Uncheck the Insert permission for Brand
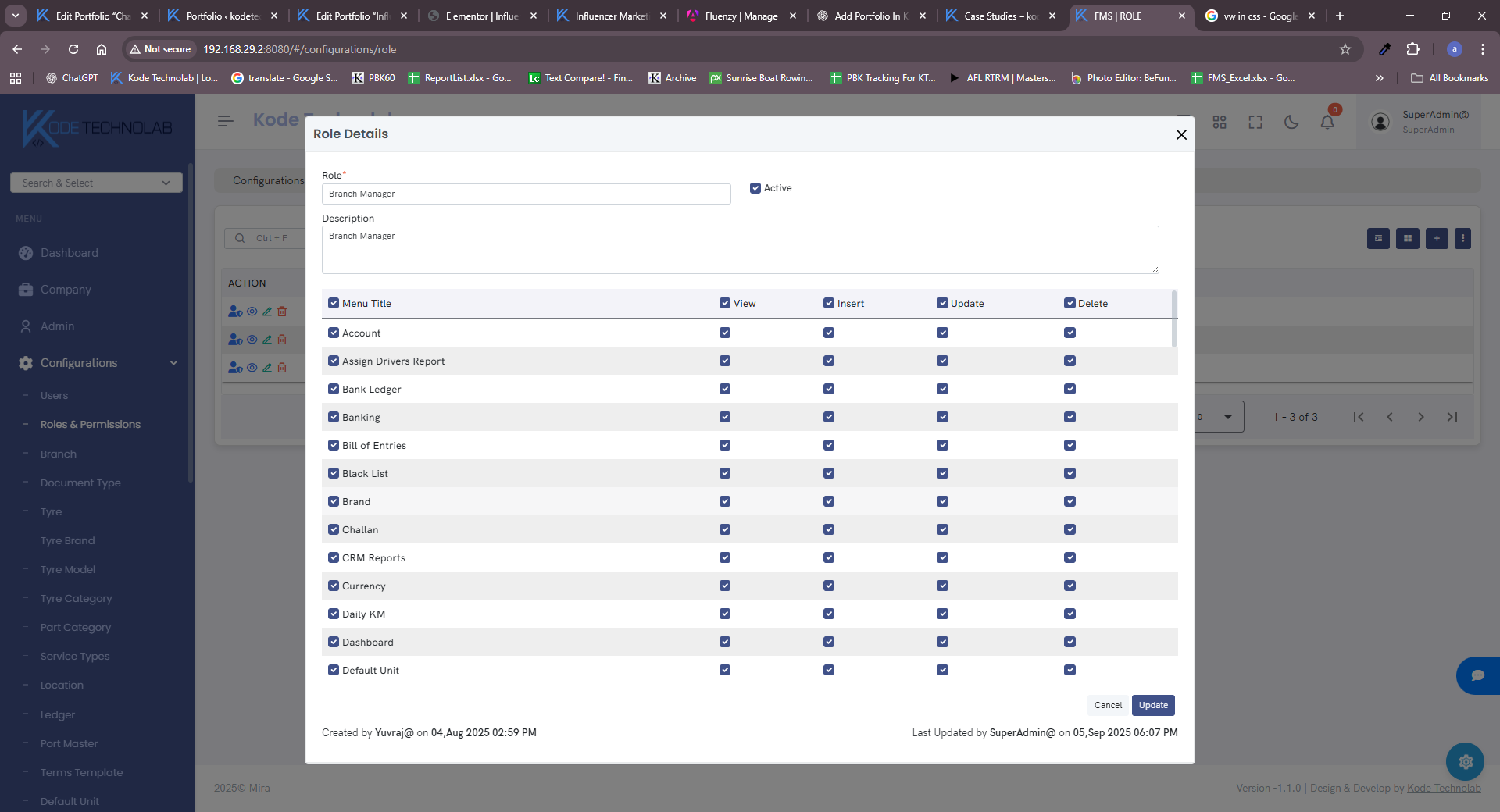The image size is (1500, 812). coord(829,501)
